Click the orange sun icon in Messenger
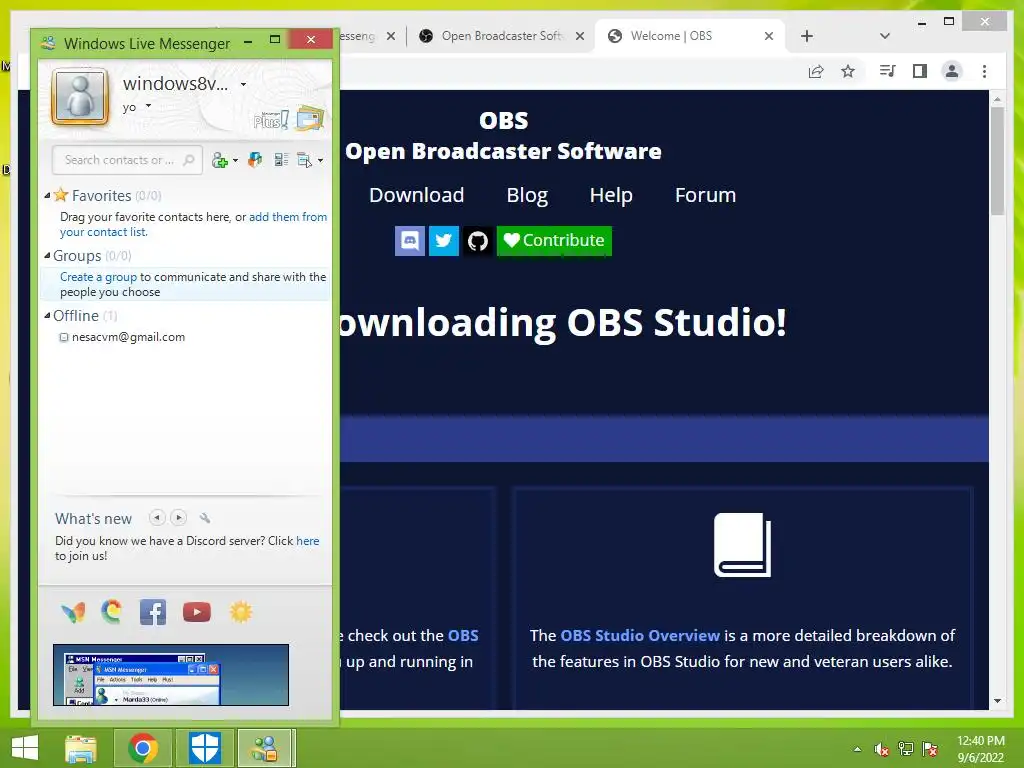Viewport: 1024px width, 768px height. (240, 612)
